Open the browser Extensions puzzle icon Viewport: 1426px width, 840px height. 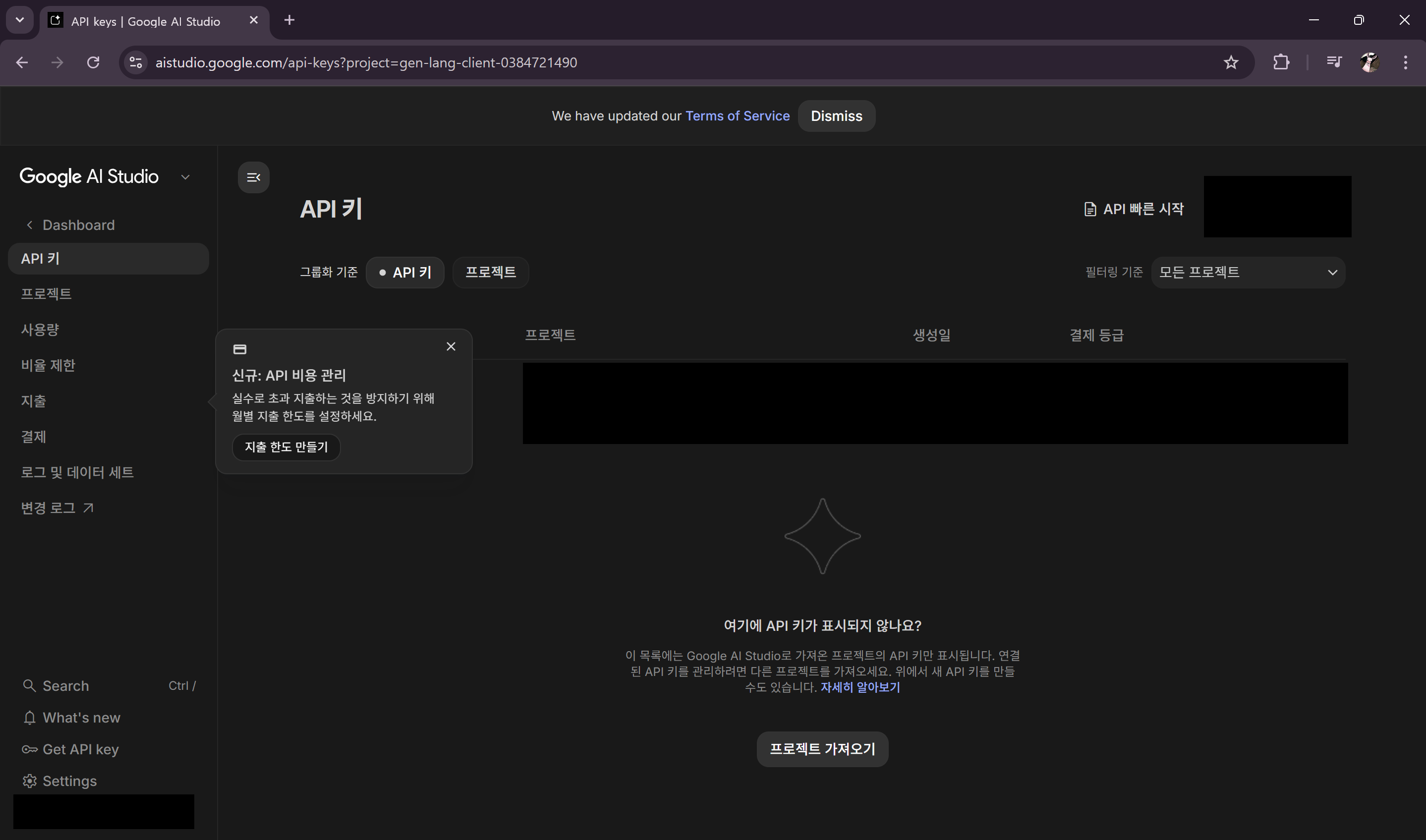pyautogui.click(x=1281, y=62)
